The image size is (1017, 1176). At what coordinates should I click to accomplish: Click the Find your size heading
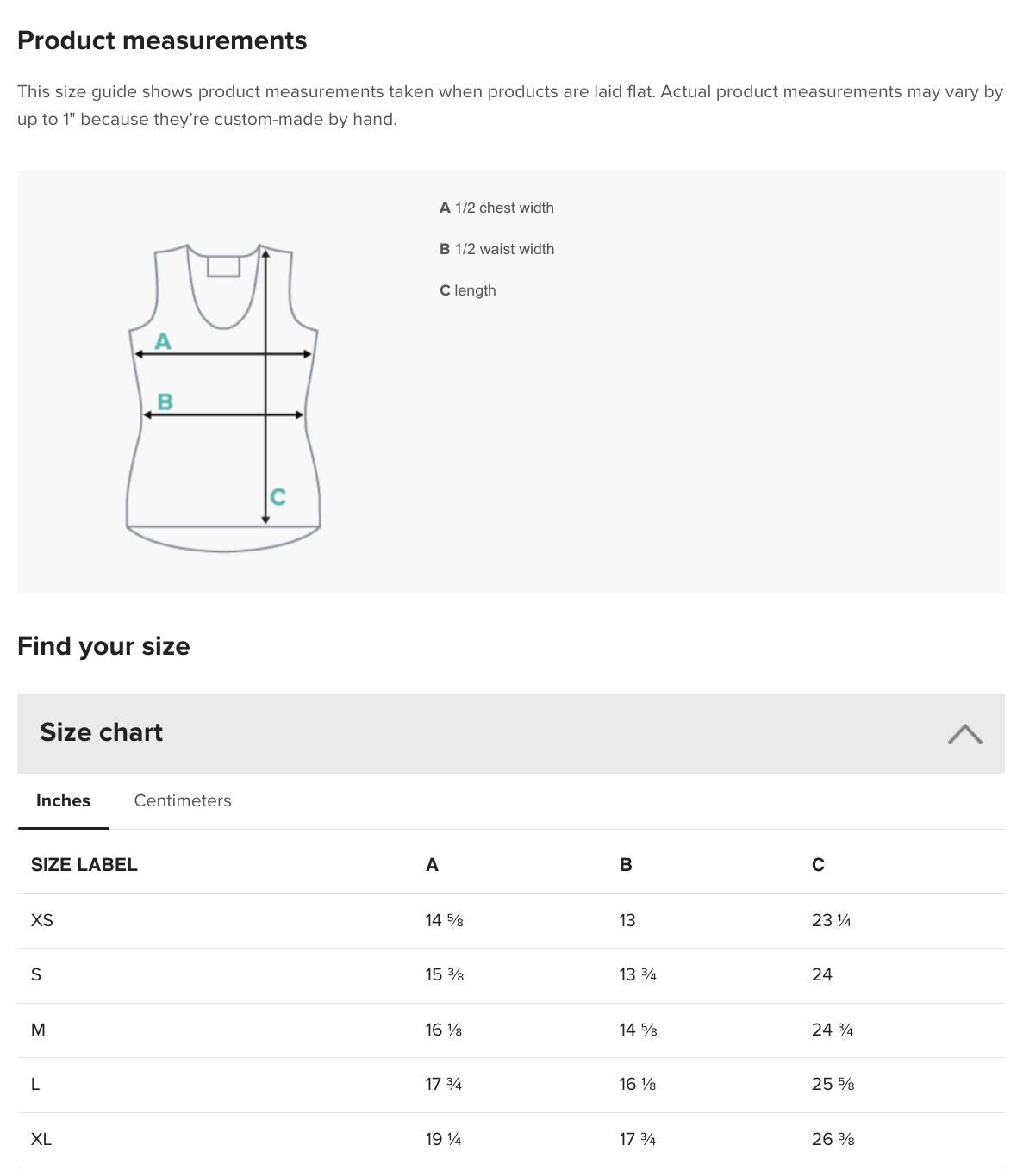coord(104,646)
